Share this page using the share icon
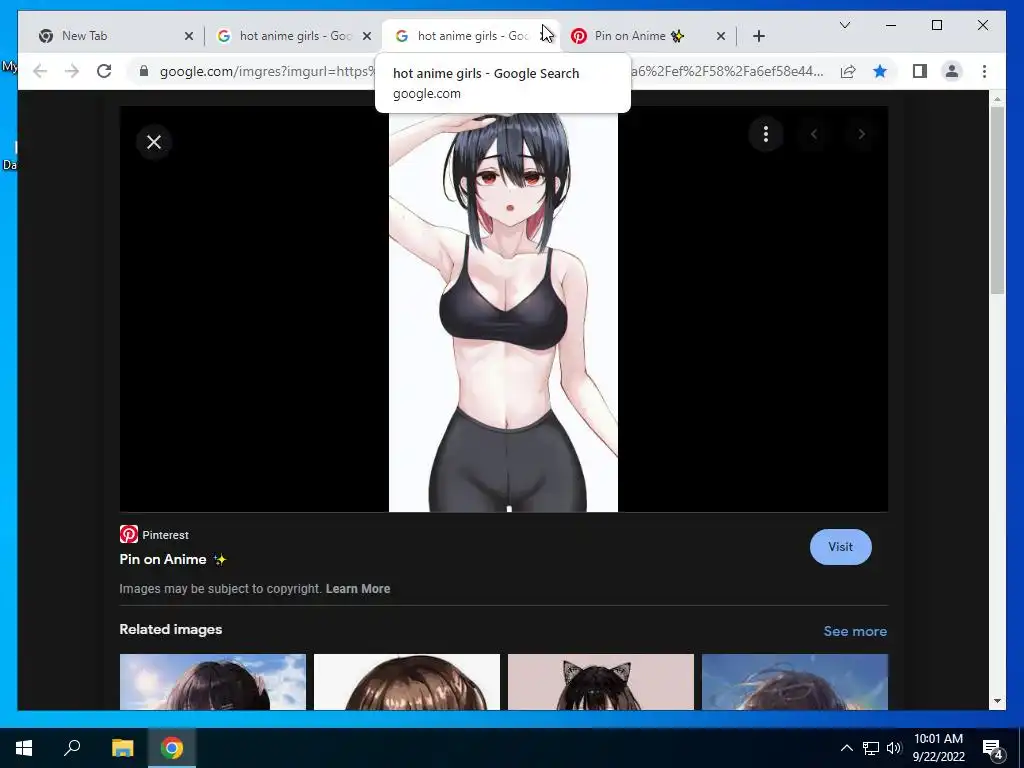The image size is (1024, 768). (848, 71)
